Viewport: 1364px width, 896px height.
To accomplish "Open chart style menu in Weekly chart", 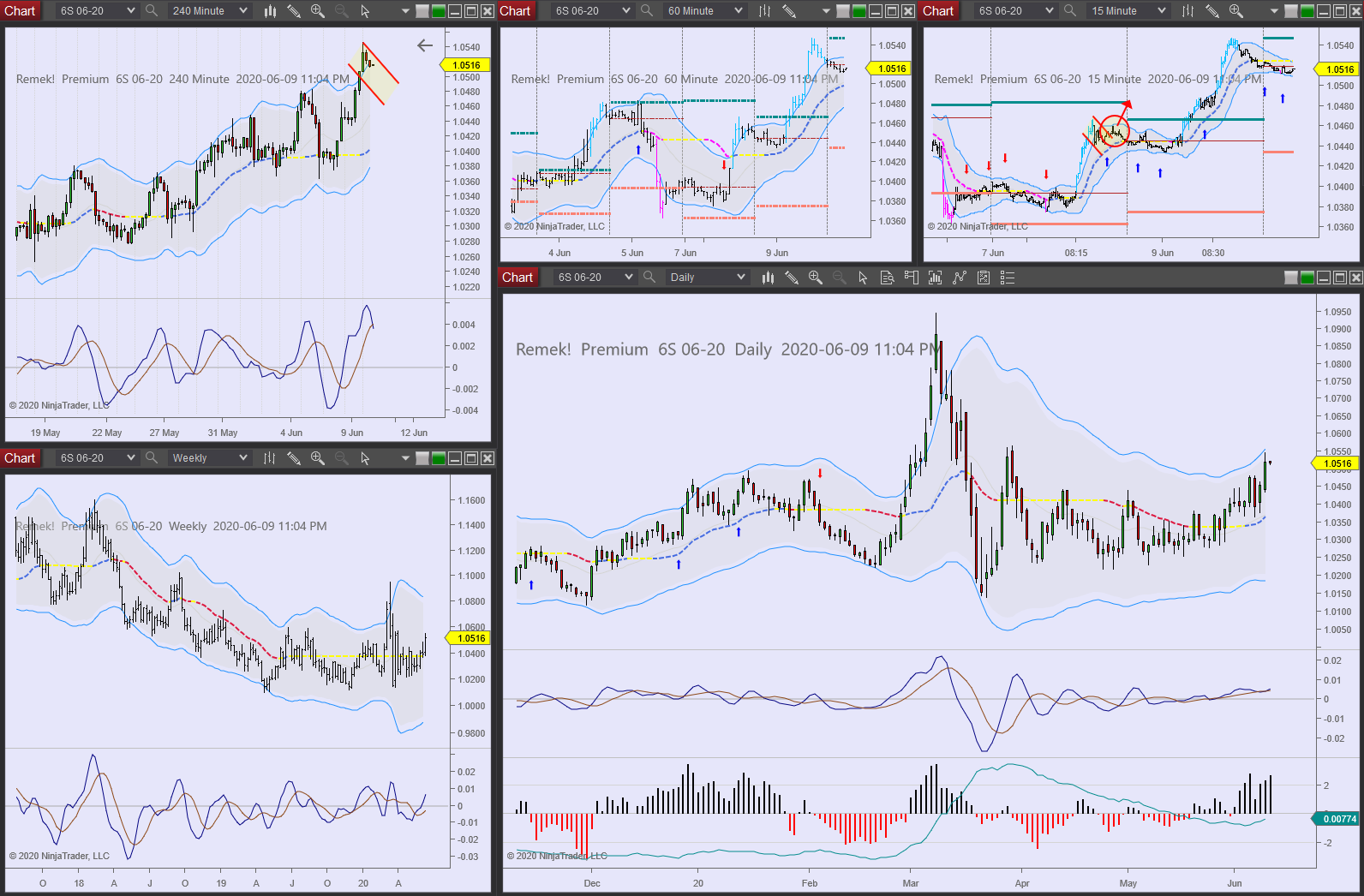I will coord(270,458).
